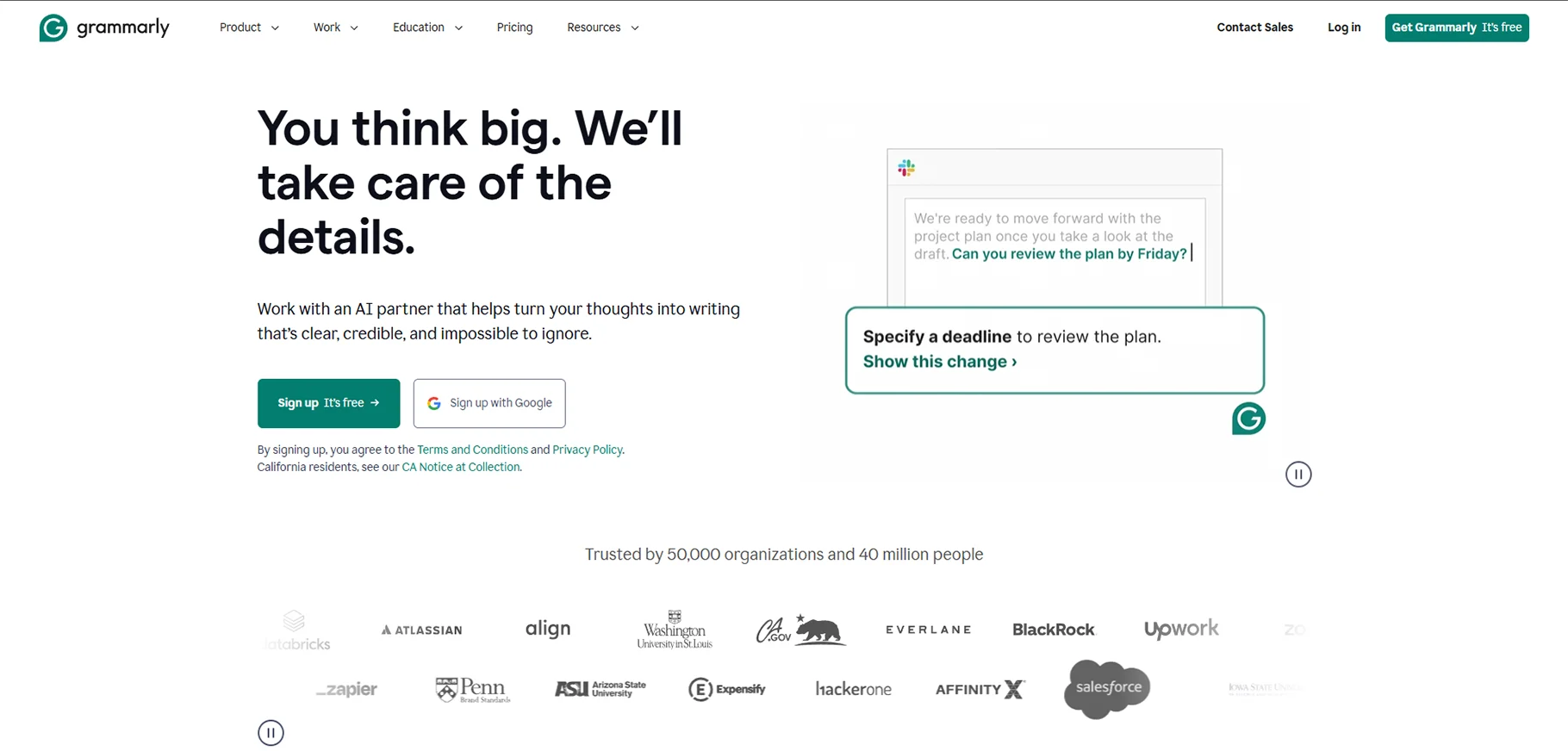
Task: Click the Affinity X logo
Action: click(x=980, y=689)
